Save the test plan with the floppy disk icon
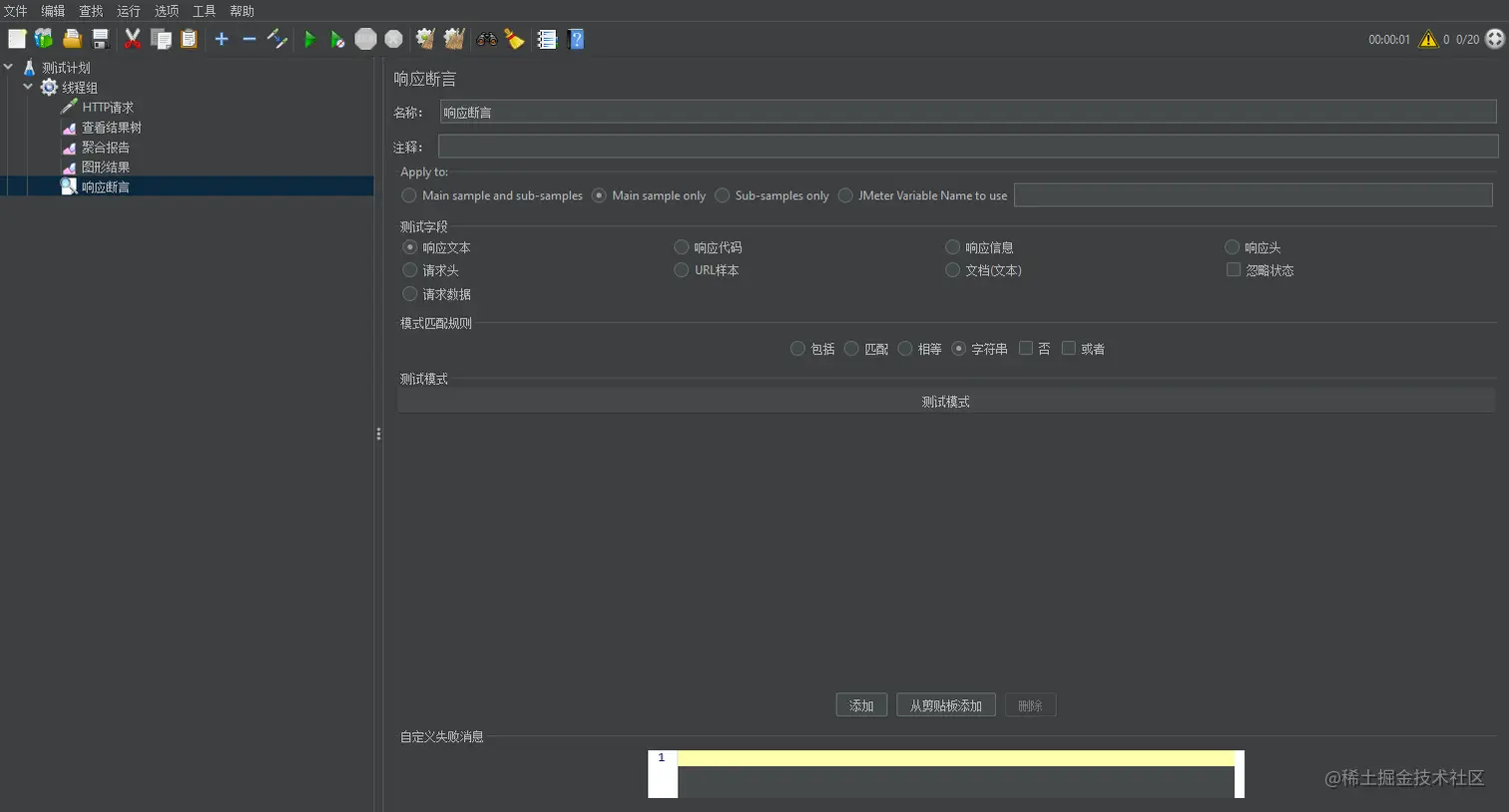This screenshot has width=1509, height=812. [x=100, y=39]
